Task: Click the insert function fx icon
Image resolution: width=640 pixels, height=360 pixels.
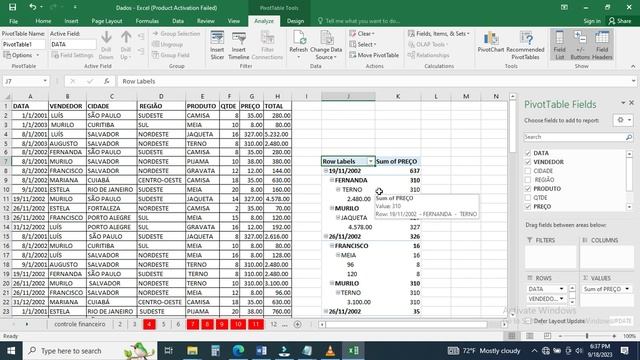Action: [107, 81]
